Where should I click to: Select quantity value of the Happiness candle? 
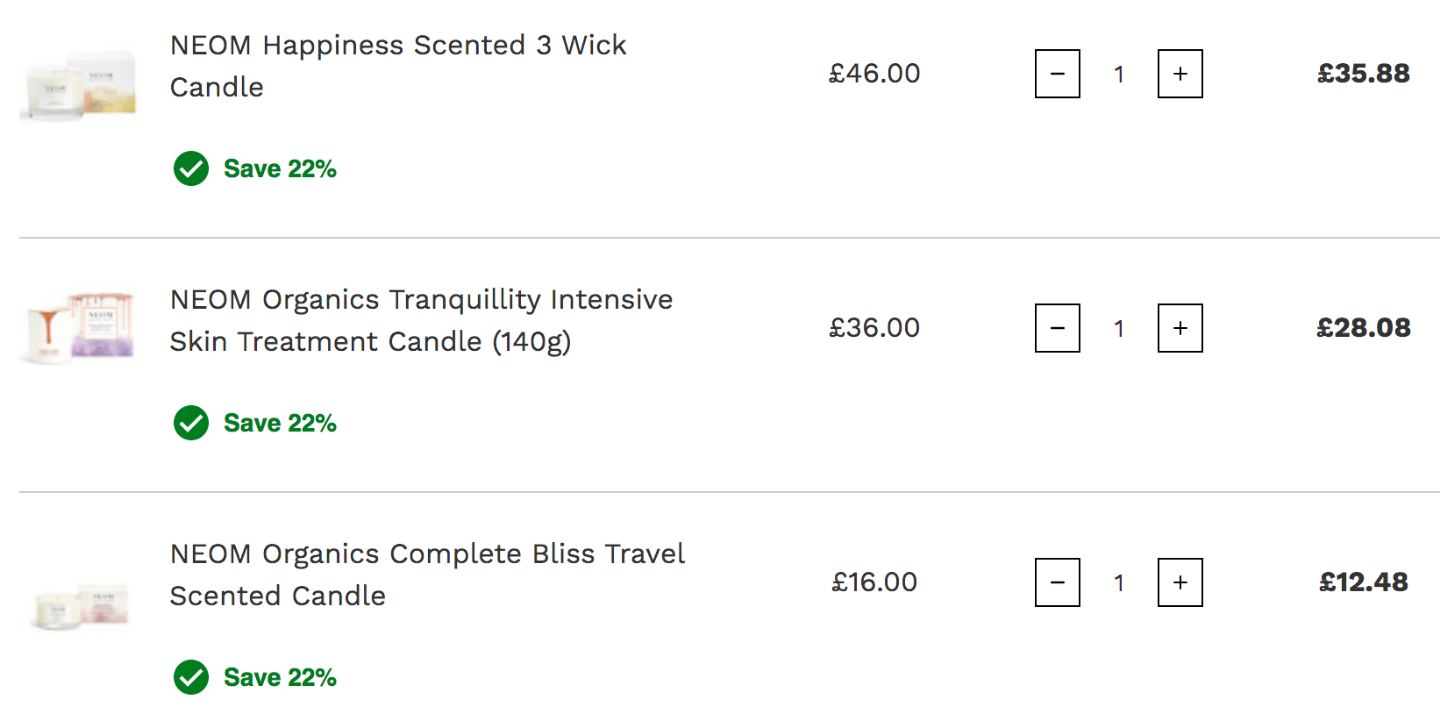(1119, 74)
